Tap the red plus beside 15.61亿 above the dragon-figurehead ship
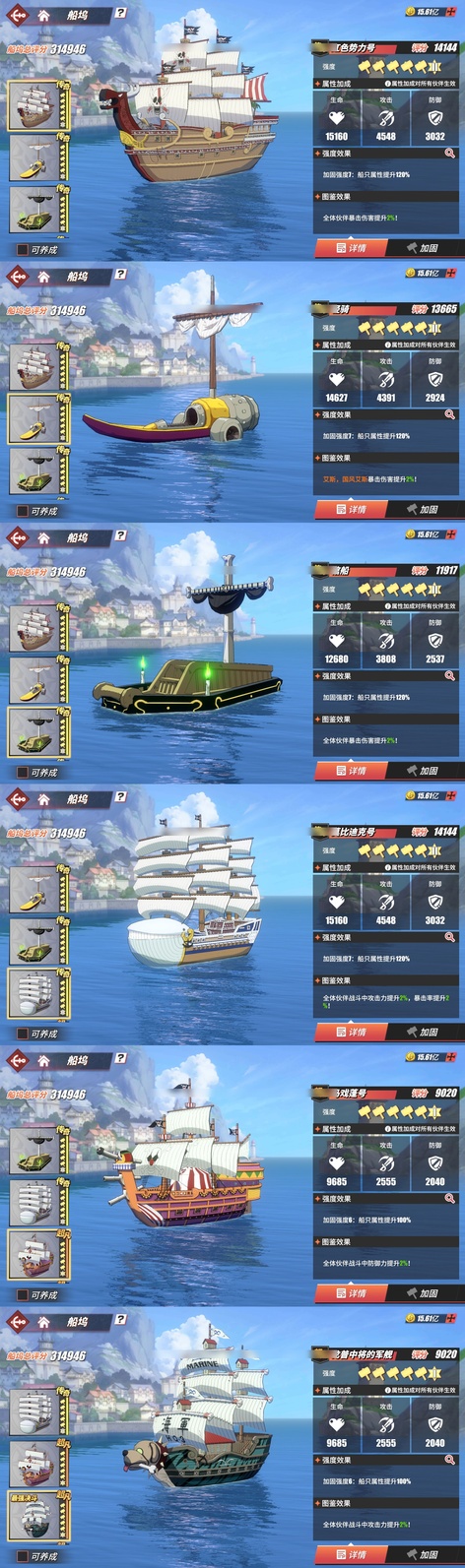The width and height of the screenshot is (465, 1568). click(451, 12)
